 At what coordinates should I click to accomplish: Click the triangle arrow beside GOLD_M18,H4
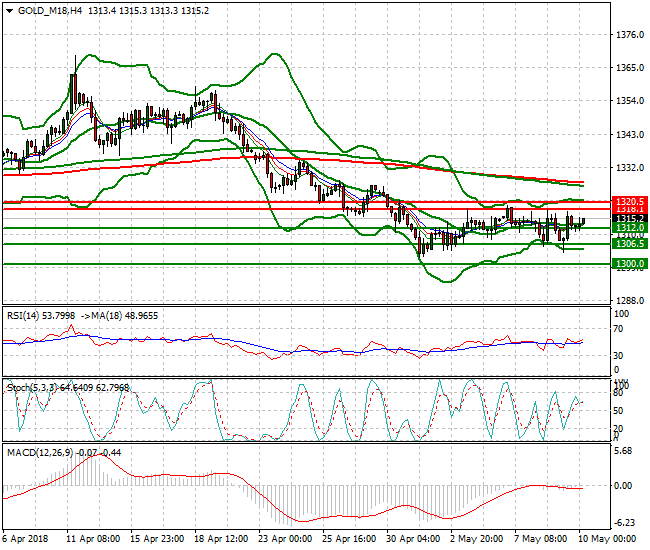(x=9, y=10)
